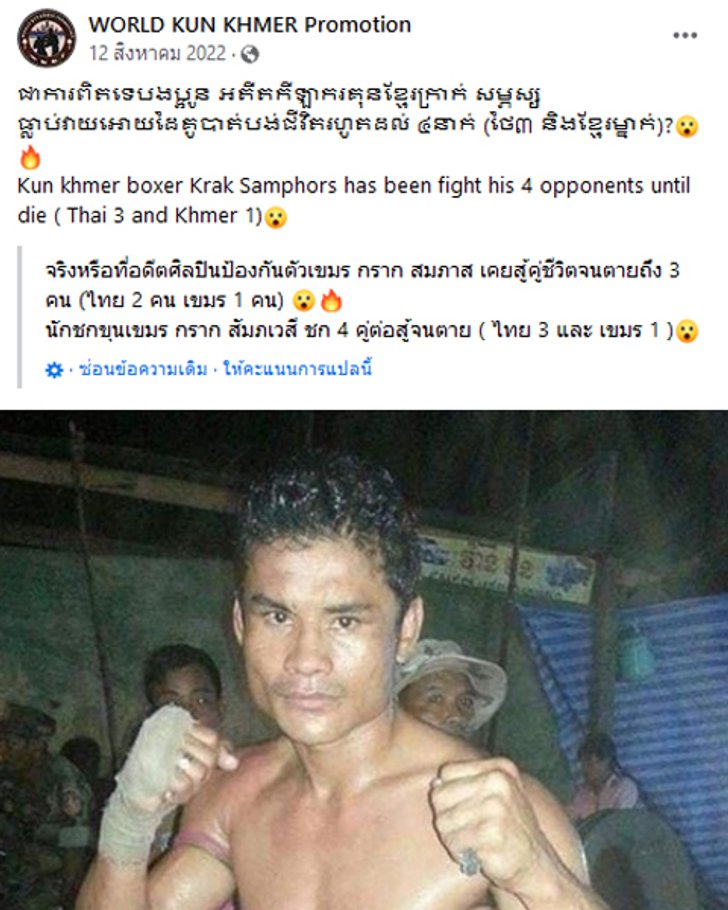Open WORLD KUN KHMER Promotion page name
728x910 pixels.
click(250, 24)
